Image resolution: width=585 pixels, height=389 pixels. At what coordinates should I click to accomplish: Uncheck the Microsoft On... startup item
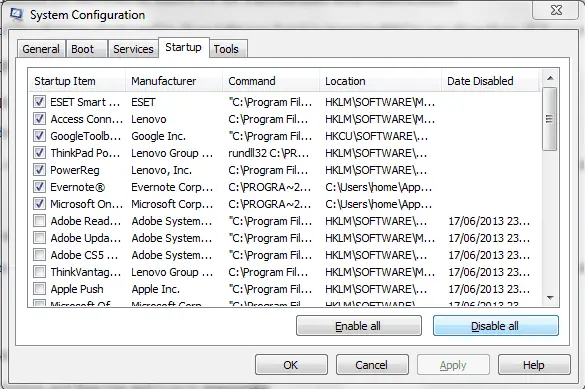pos(39,204)
